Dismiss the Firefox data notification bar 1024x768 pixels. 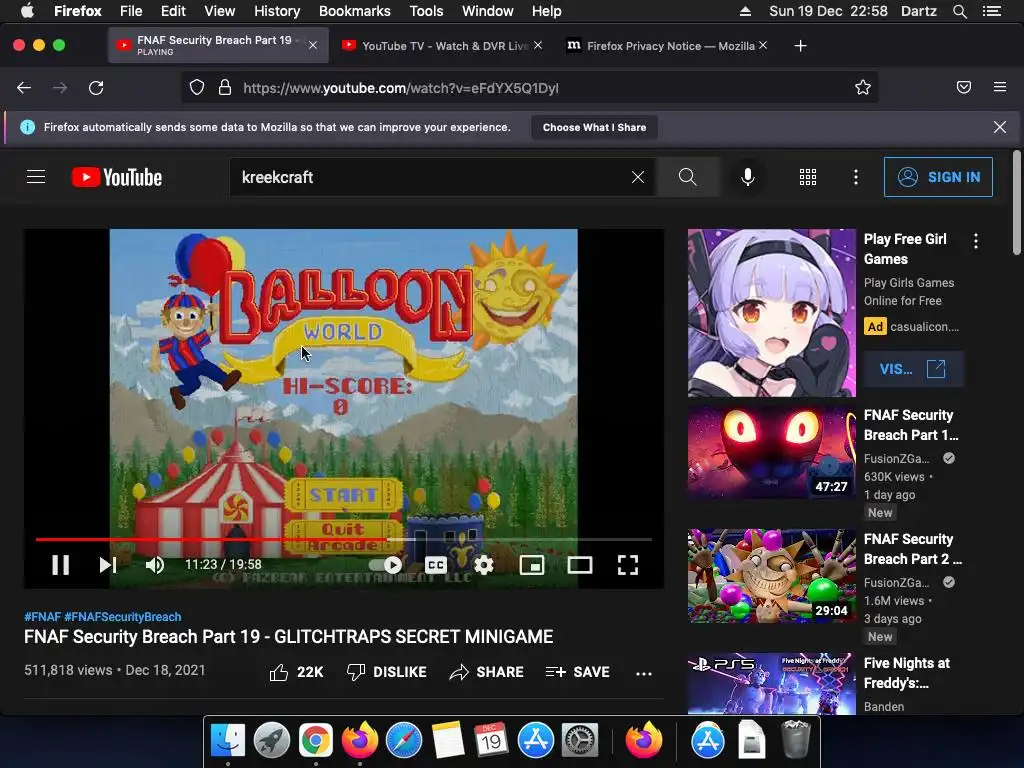(x=1000, y=127)
